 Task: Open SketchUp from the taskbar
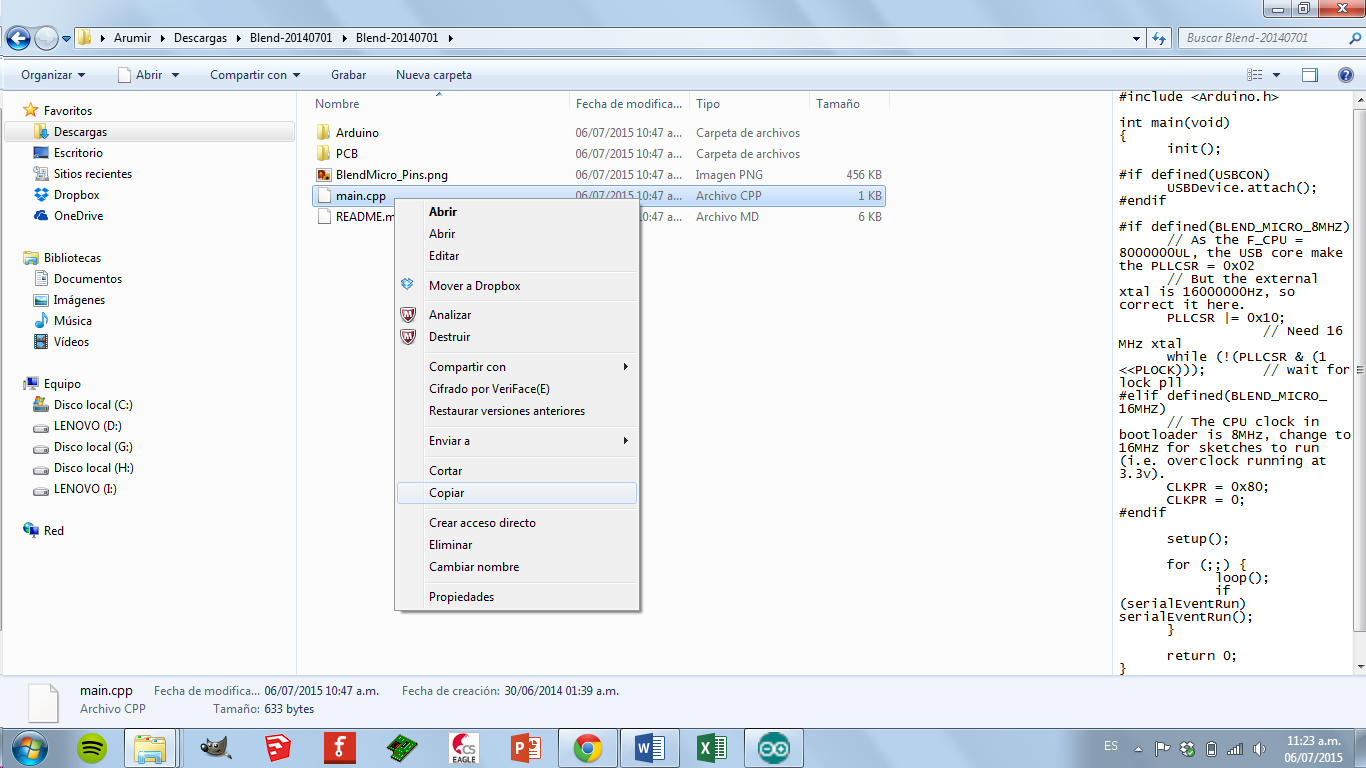click(279, 747)
